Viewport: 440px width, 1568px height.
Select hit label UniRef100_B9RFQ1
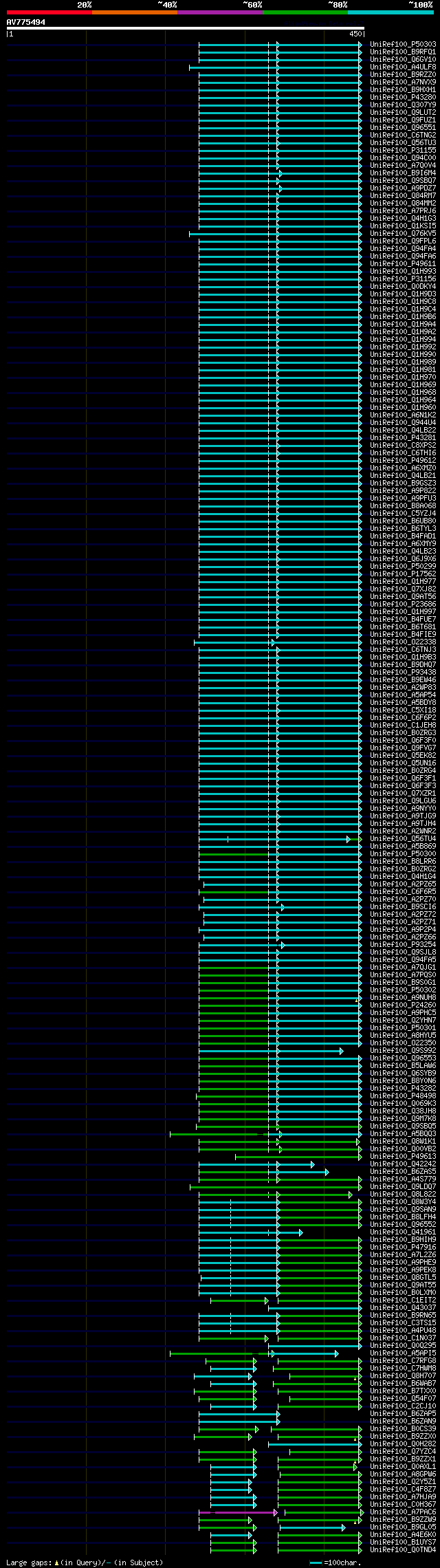pos(403,52)
